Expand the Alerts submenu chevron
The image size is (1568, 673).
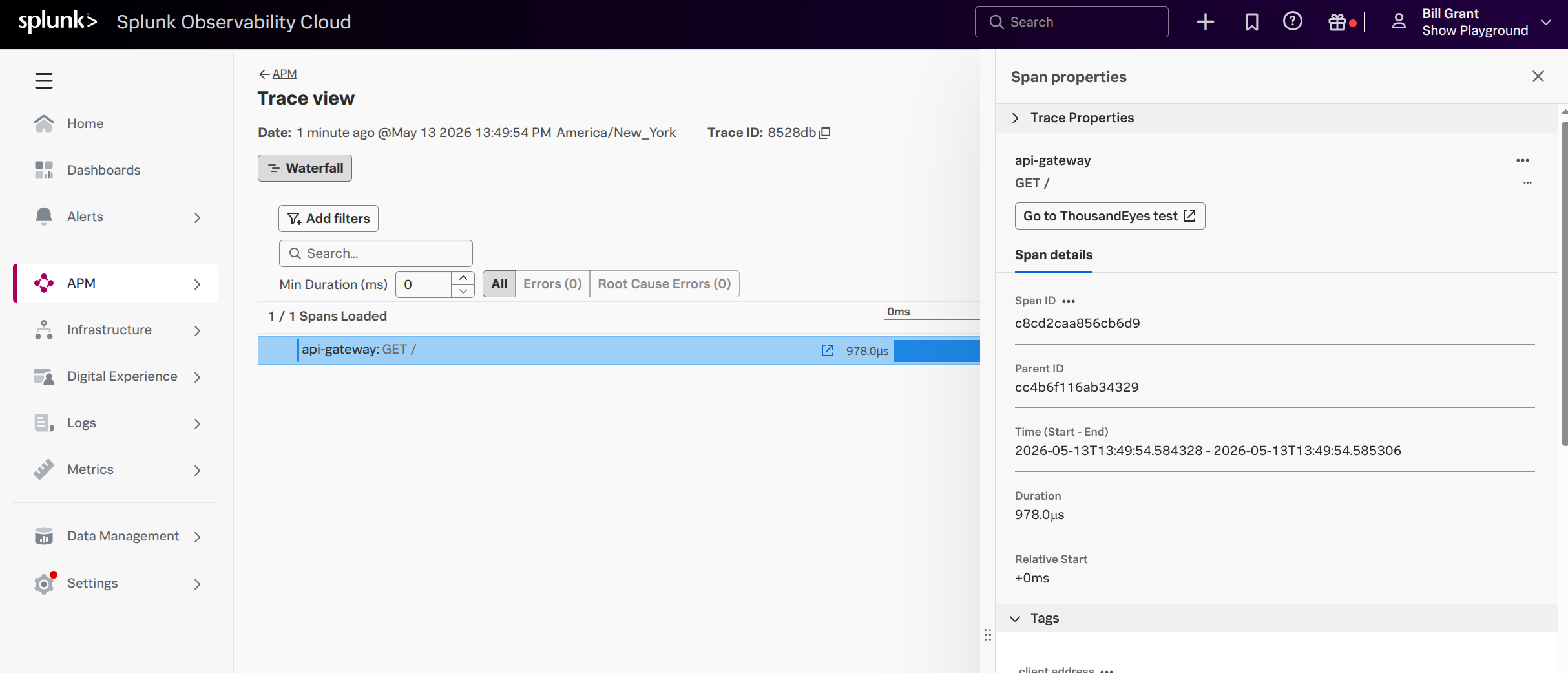198,218
